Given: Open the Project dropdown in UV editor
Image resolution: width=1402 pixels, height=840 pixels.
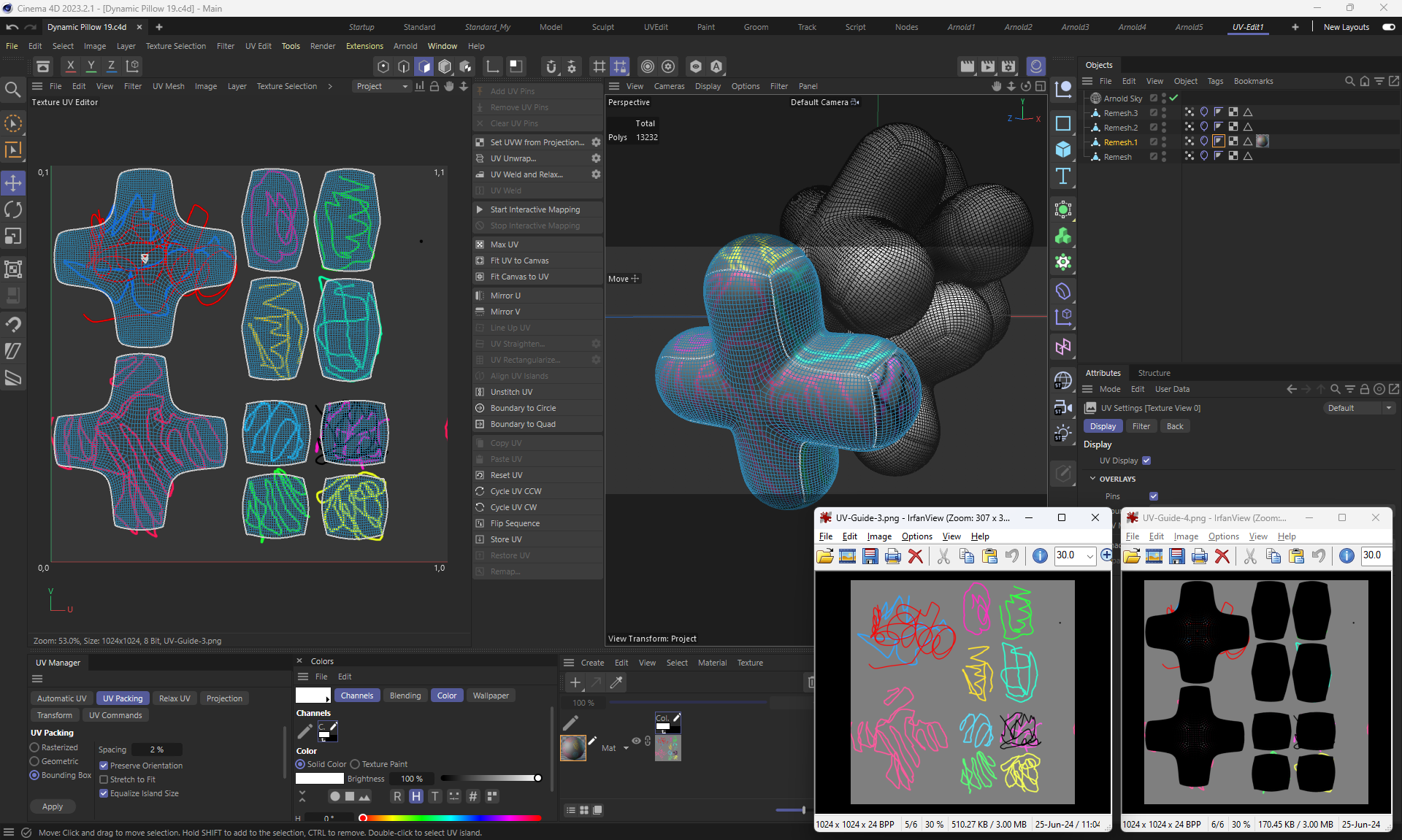Looking at the screenshot, I should (x=381, y=86).
